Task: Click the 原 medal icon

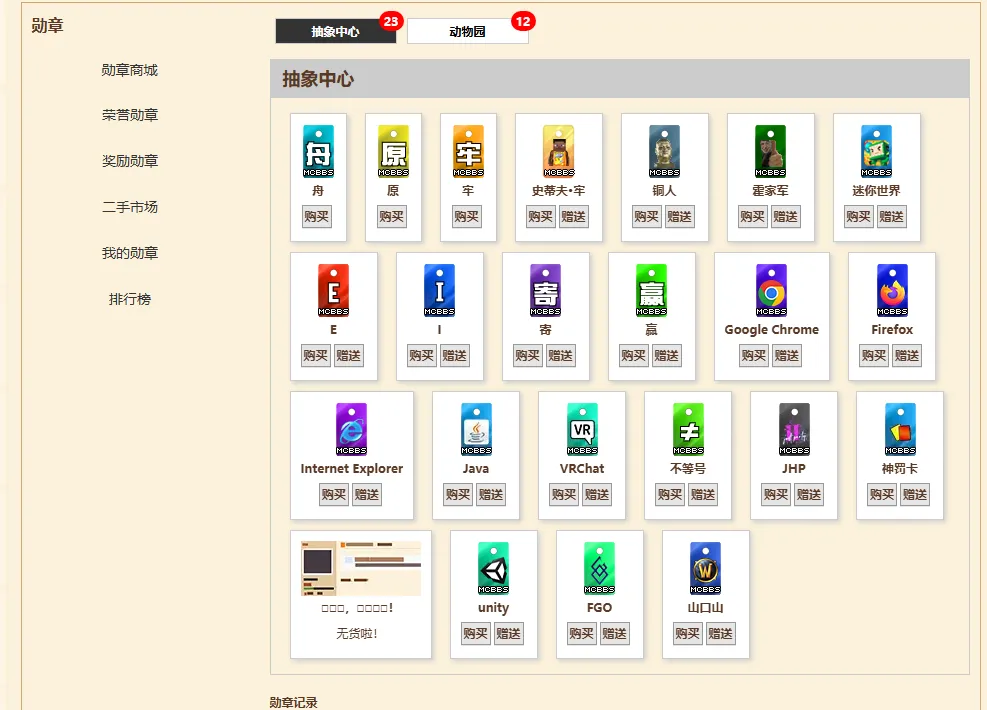Action: click(x=393, y=151)
